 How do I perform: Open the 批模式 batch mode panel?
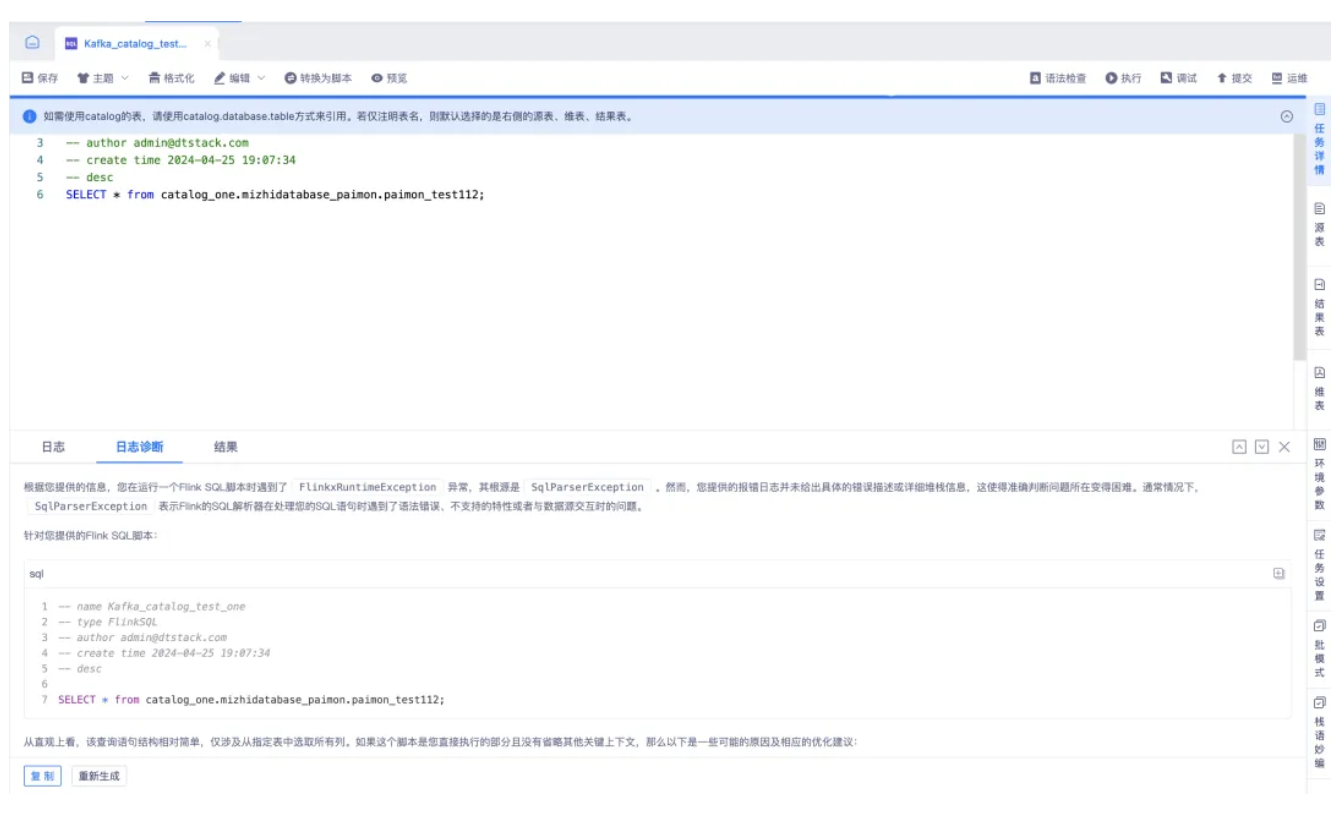point(1319,648)
